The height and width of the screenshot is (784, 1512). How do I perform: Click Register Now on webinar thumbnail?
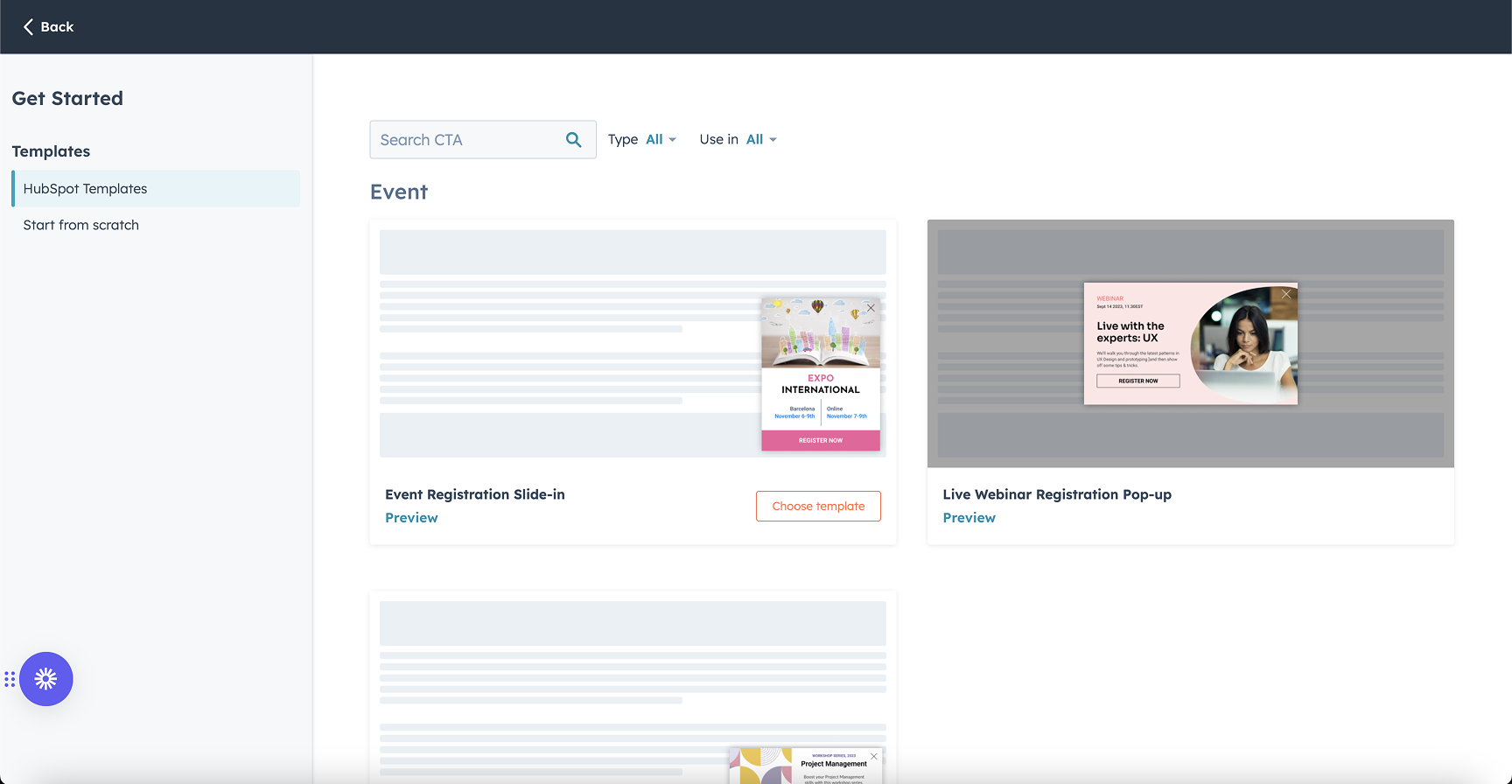1137,381
